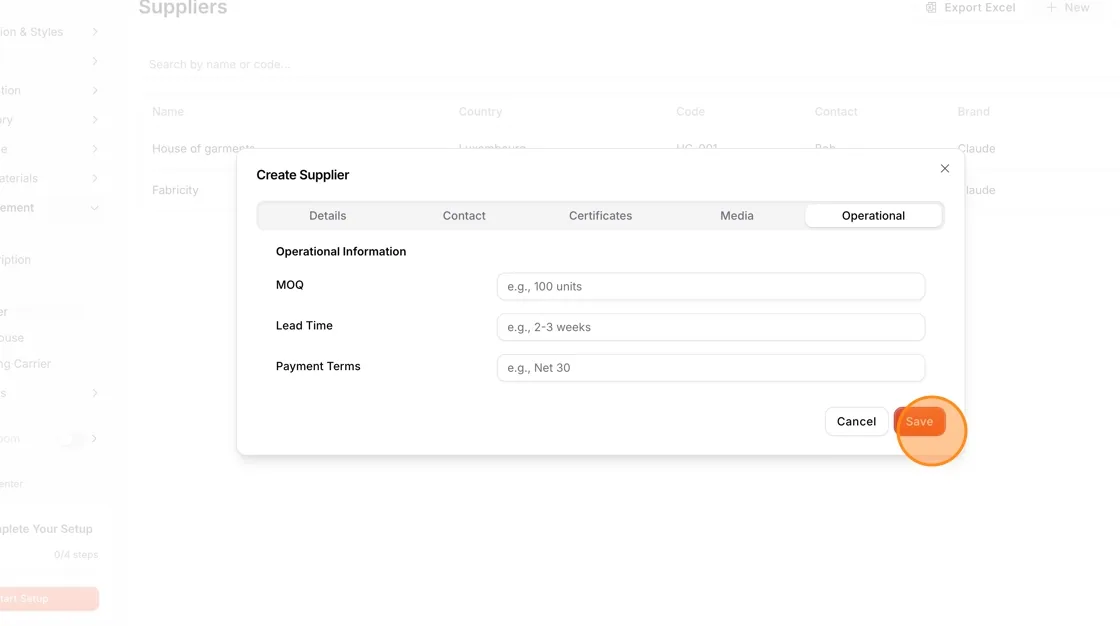1120x626 pixels.
Task: Sort by Brand column header
Action: pyautogui.click(x=974, y=111)
